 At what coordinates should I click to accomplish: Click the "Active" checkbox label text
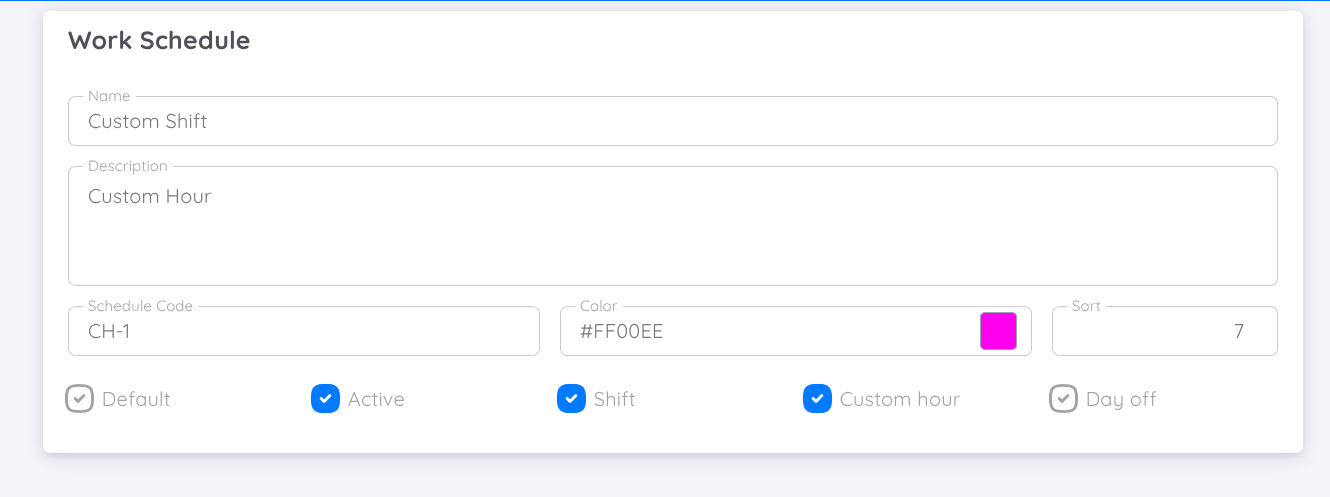[x=376, y=399]
